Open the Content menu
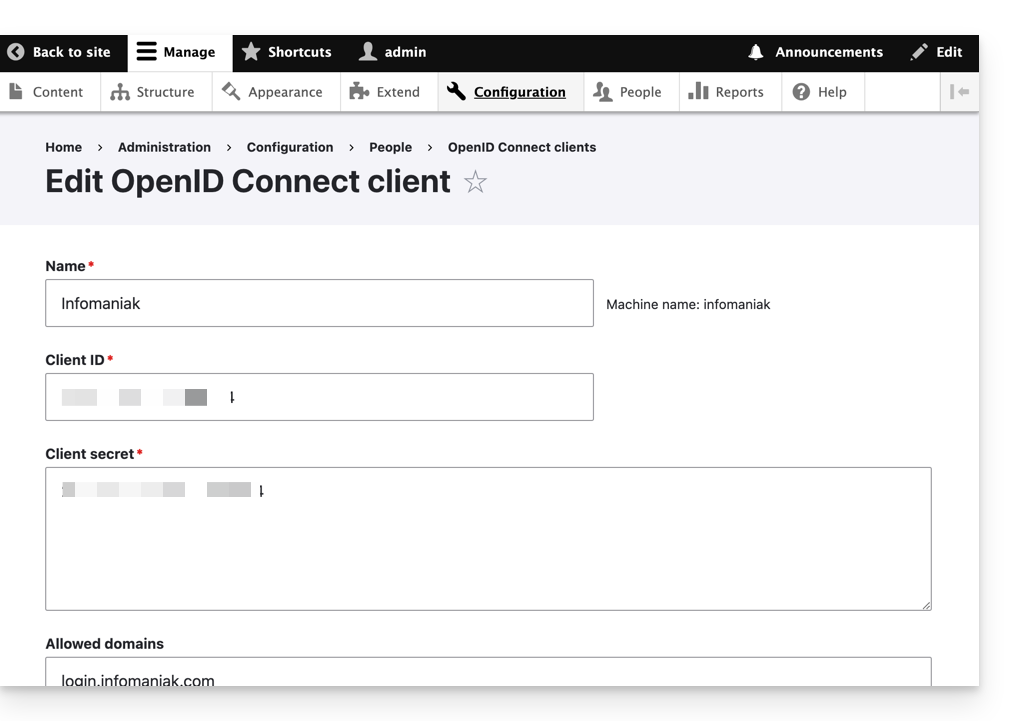Viewport: 1014px width, 721px height. 50,92
